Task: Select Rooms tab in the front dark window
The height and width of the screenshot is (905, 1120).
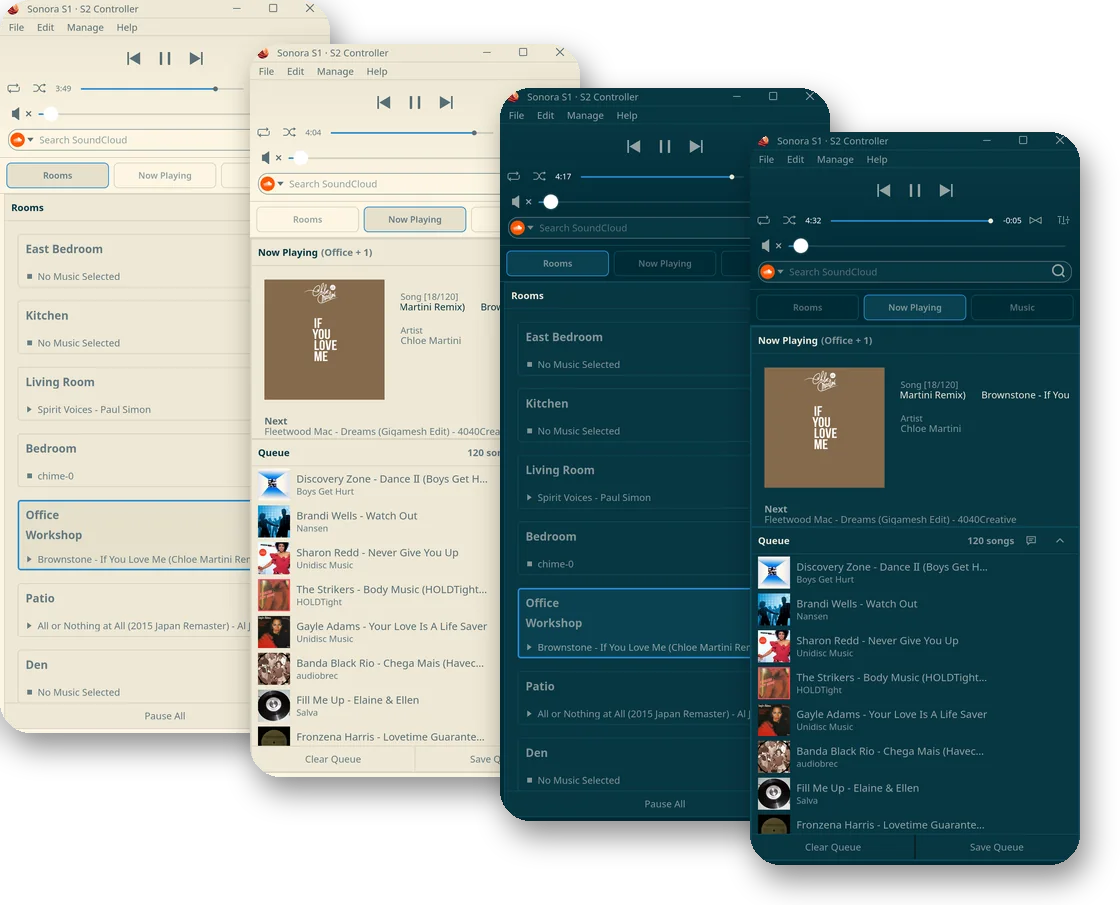Action: [x=807, y=307]
